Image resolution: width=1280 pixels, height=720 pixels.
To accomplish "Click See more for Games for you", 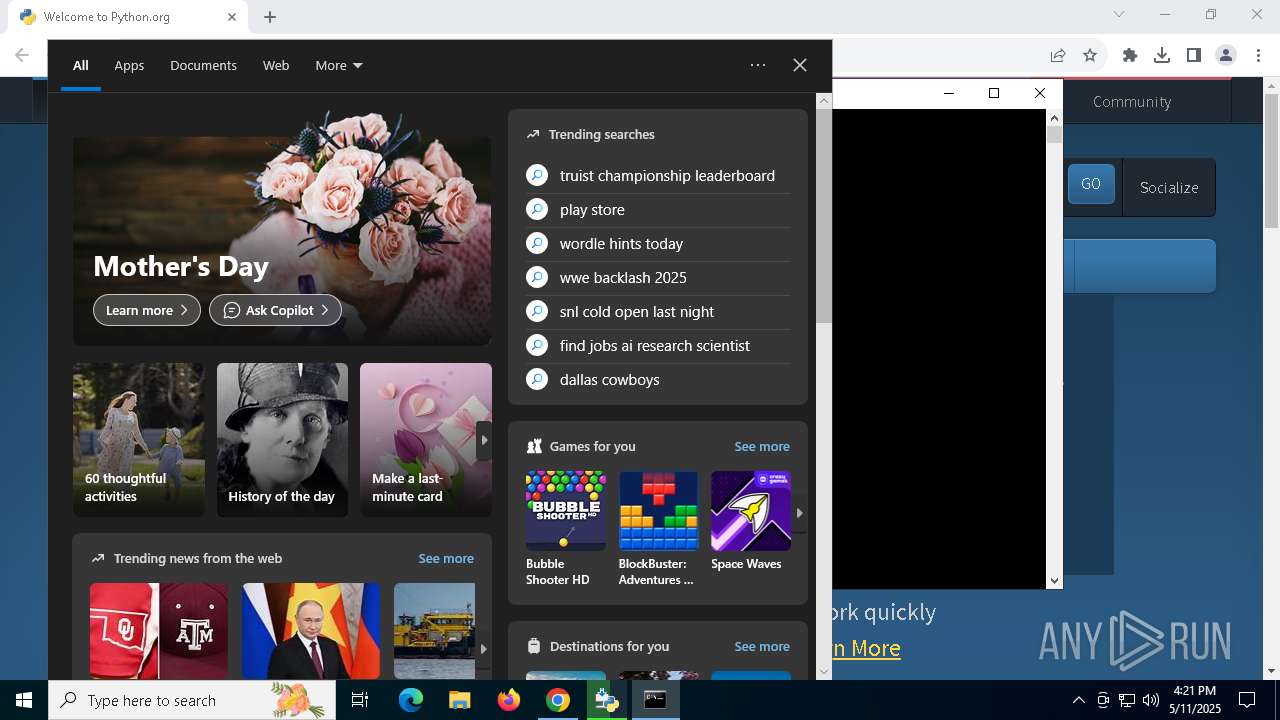I will [x=762, y=446].
